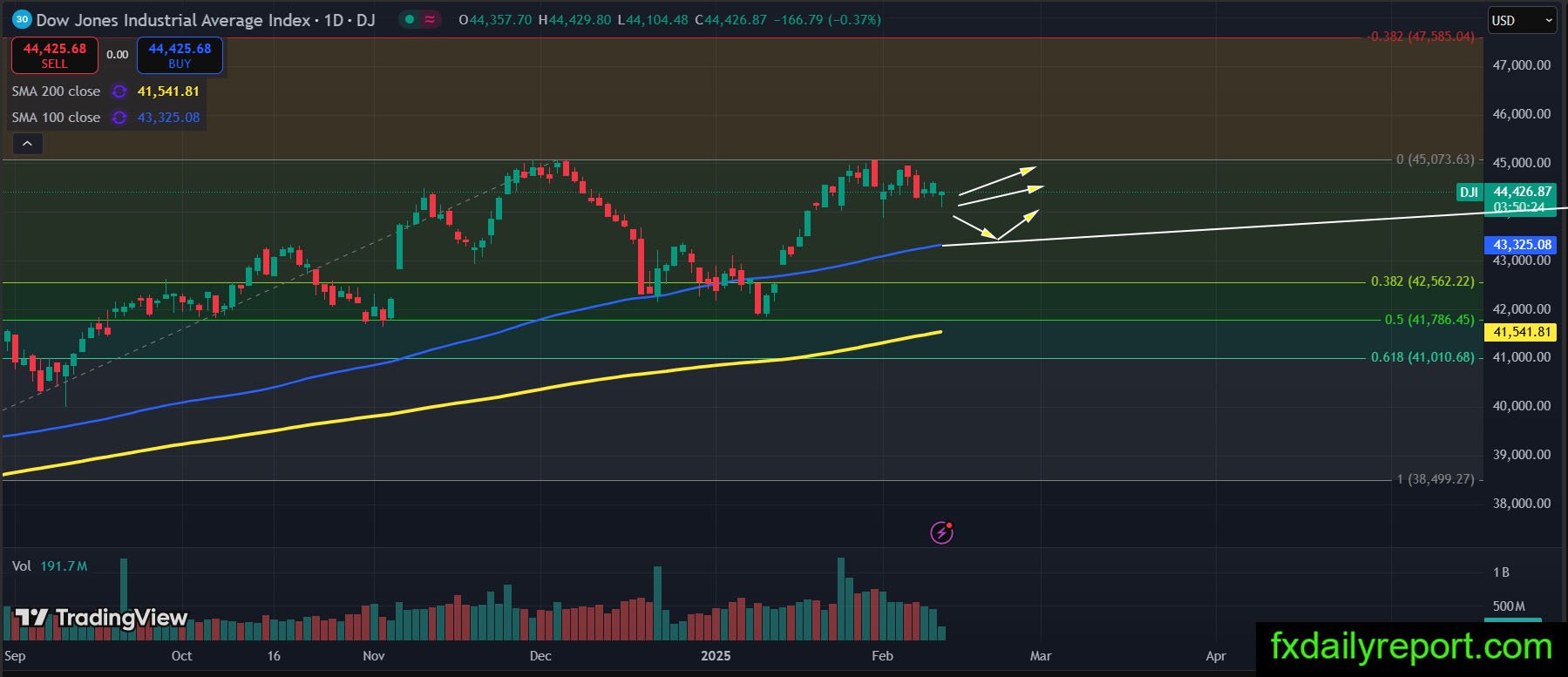Image resolution: width=1568 pixels, height=677 pixels.
Task: Click the SMA 100 close legend label
Action: pyautogui.click(x=56, y=118)
